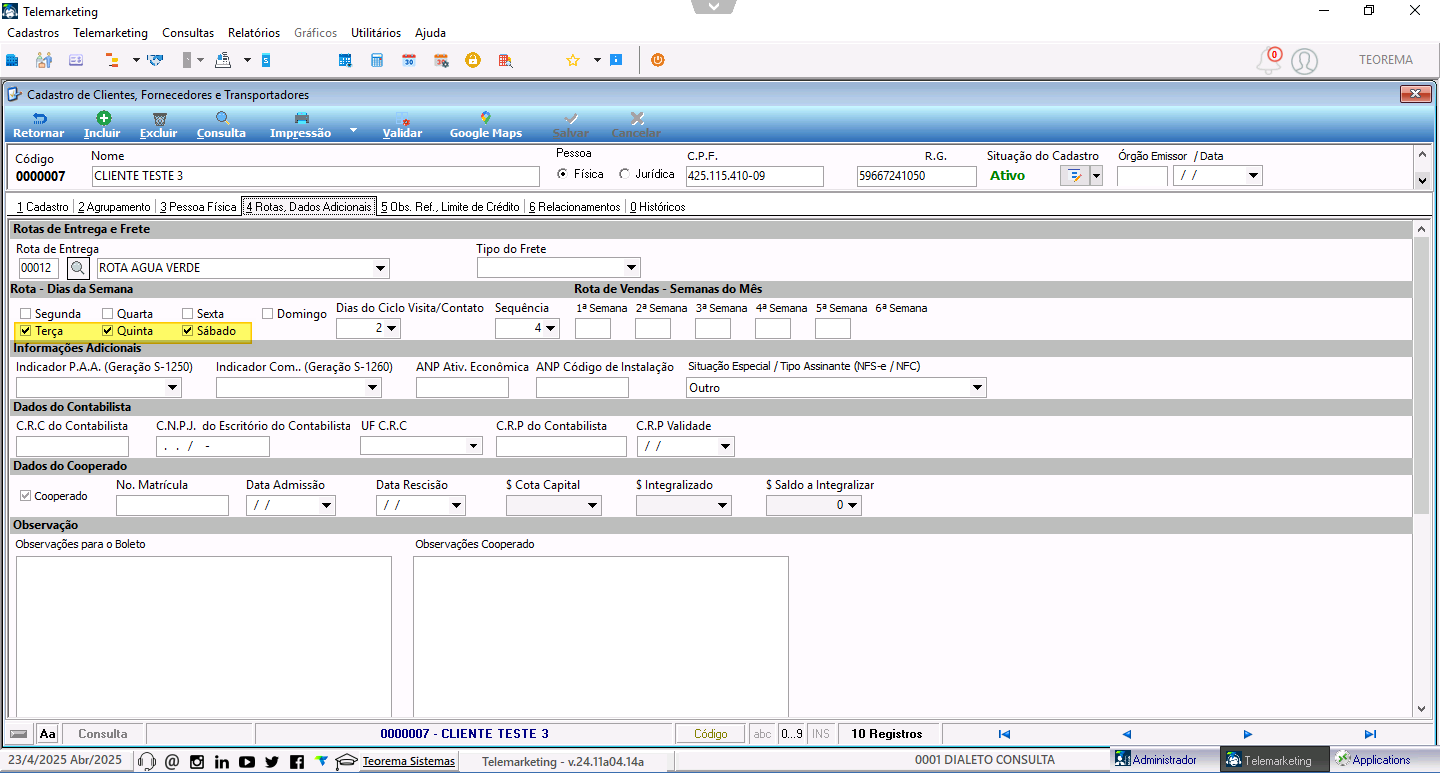The width and height of the screenshot is (1440, 773).
Task: Click the Excluir trash icon
Action: point(159,118)
